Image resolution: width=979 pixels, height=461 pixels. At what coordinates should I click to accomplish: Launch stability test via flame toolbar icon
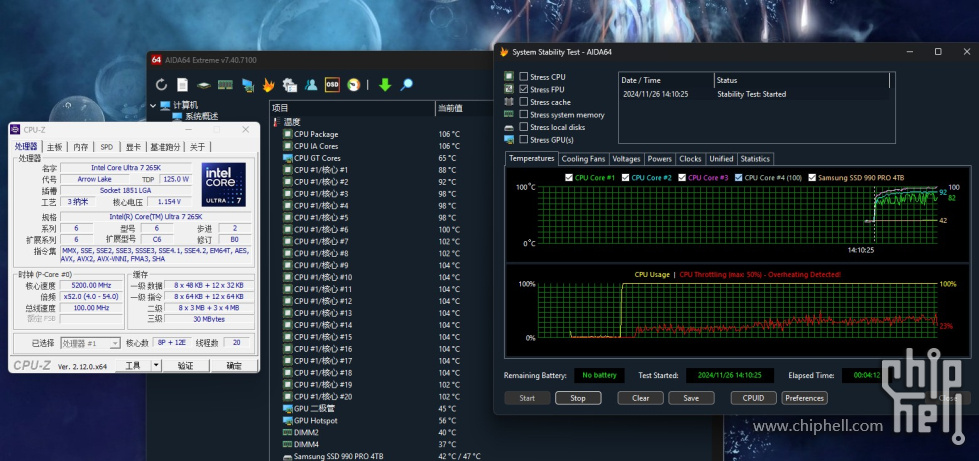click(268, 85)
